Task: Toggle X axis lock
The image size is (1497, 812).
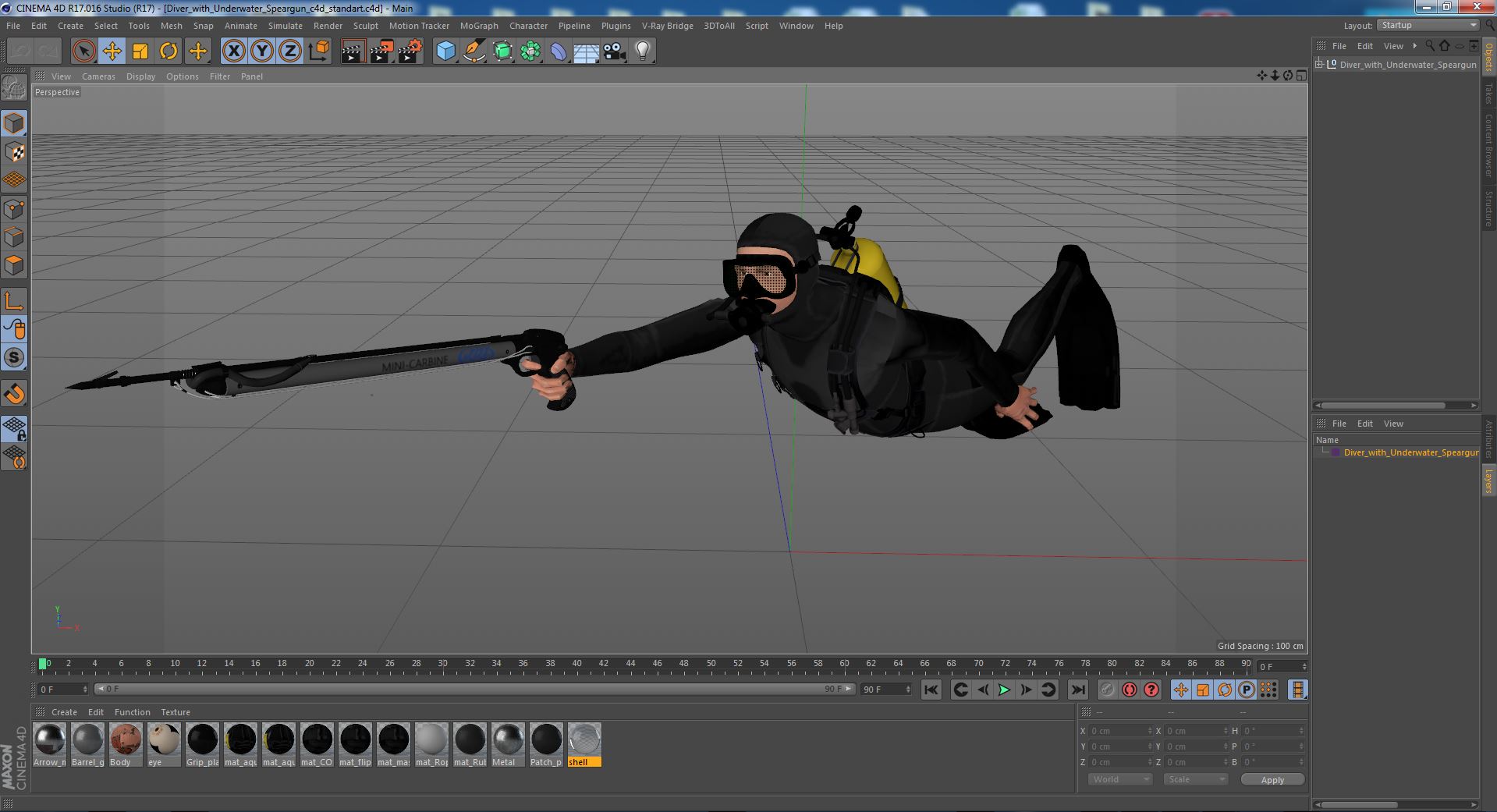Action: (x=233, y=51)
